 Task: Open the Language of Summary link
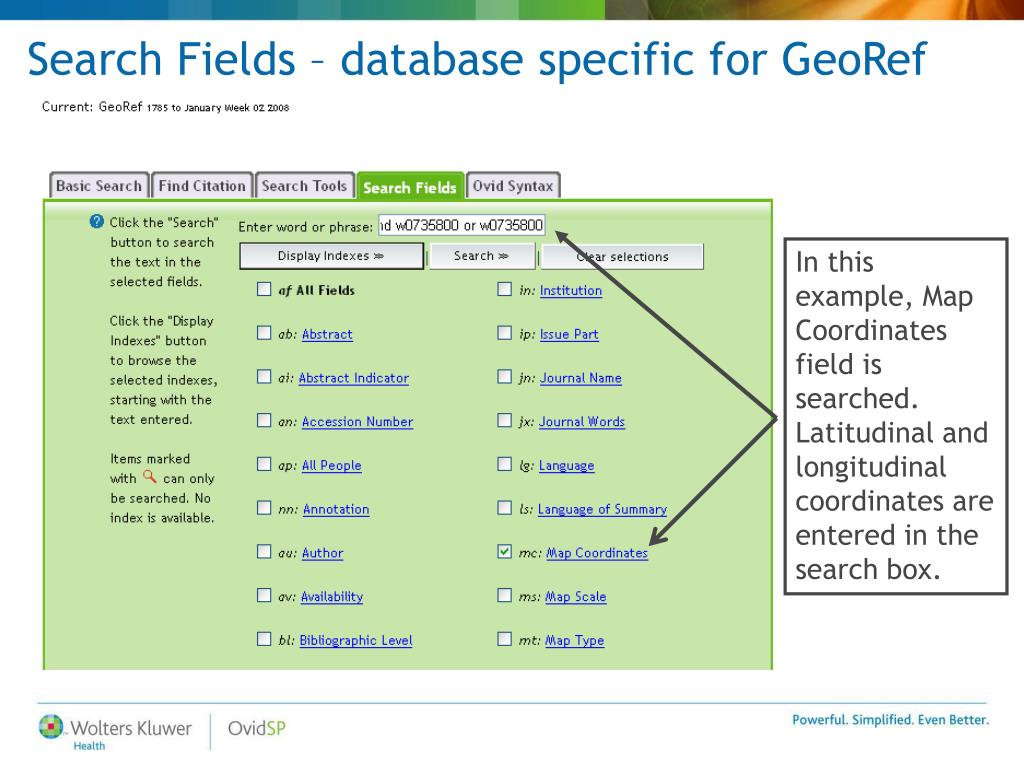click(x=602, y=509)
